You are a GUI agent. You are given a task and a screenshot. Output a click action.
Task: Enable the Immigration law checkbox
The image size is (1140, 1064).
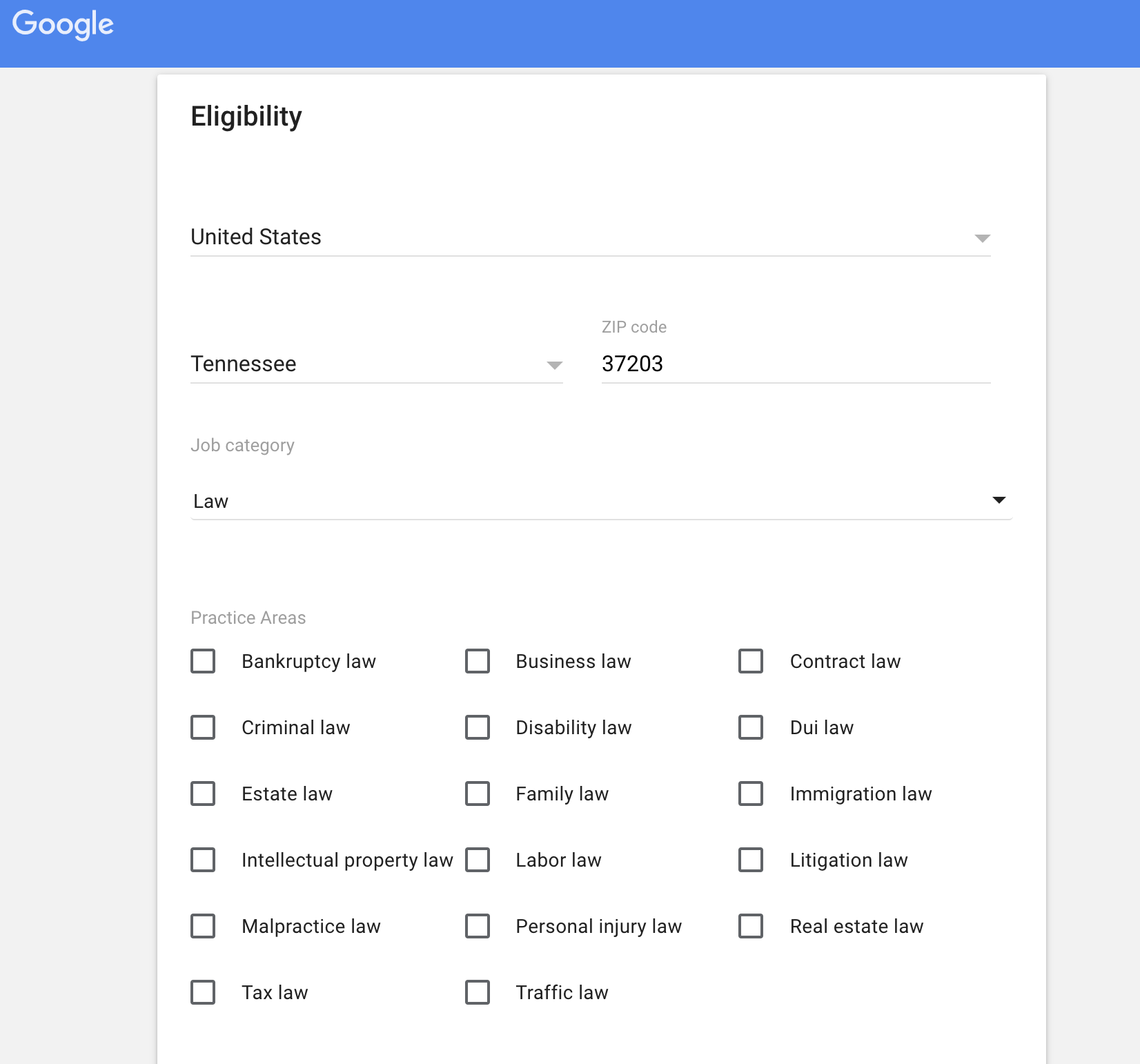click(751, 794)
